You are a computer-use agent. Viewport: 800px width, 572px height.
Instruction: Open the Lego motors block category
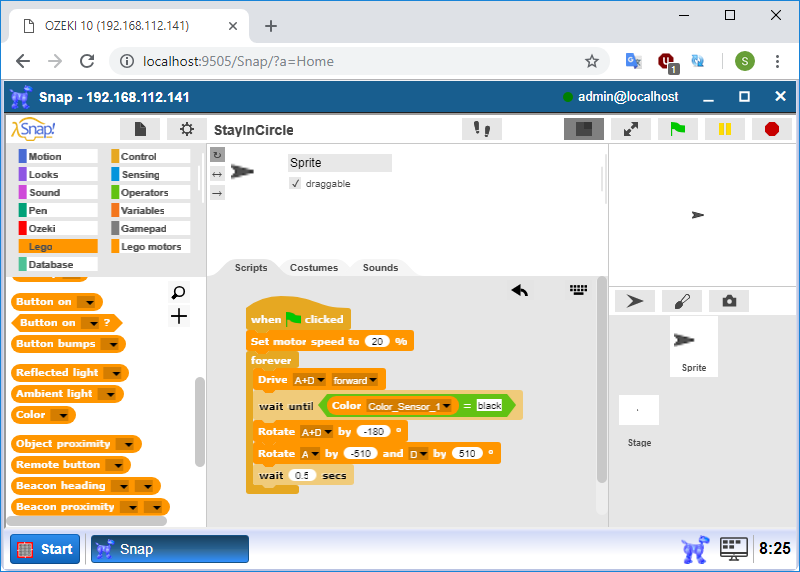tap(151, 246)
